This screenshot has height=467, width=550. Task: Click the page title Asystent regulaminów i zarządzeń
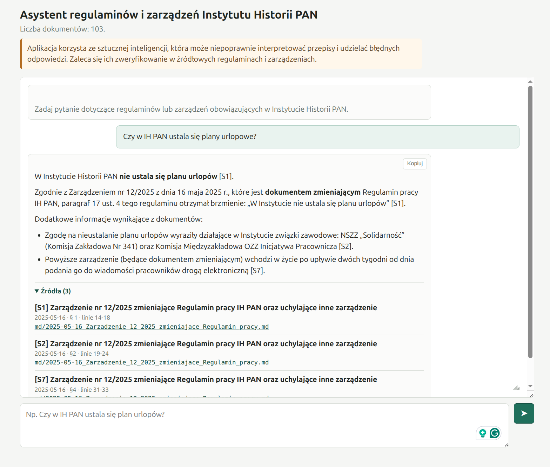tap(168, 15)
